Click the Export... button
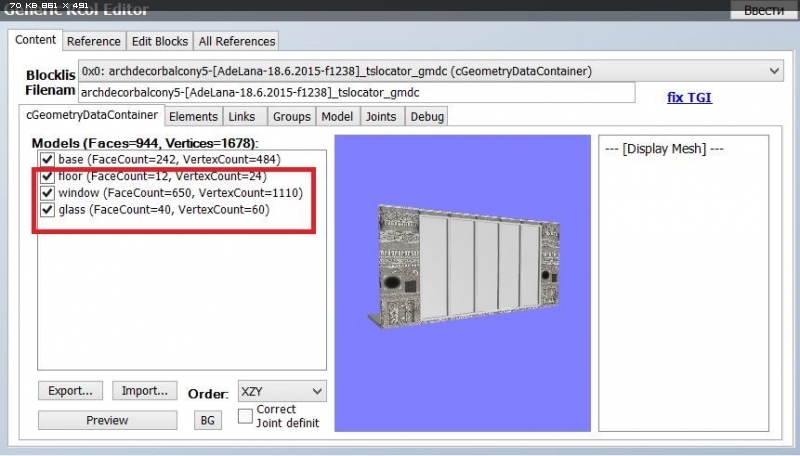 coord(71,391)
